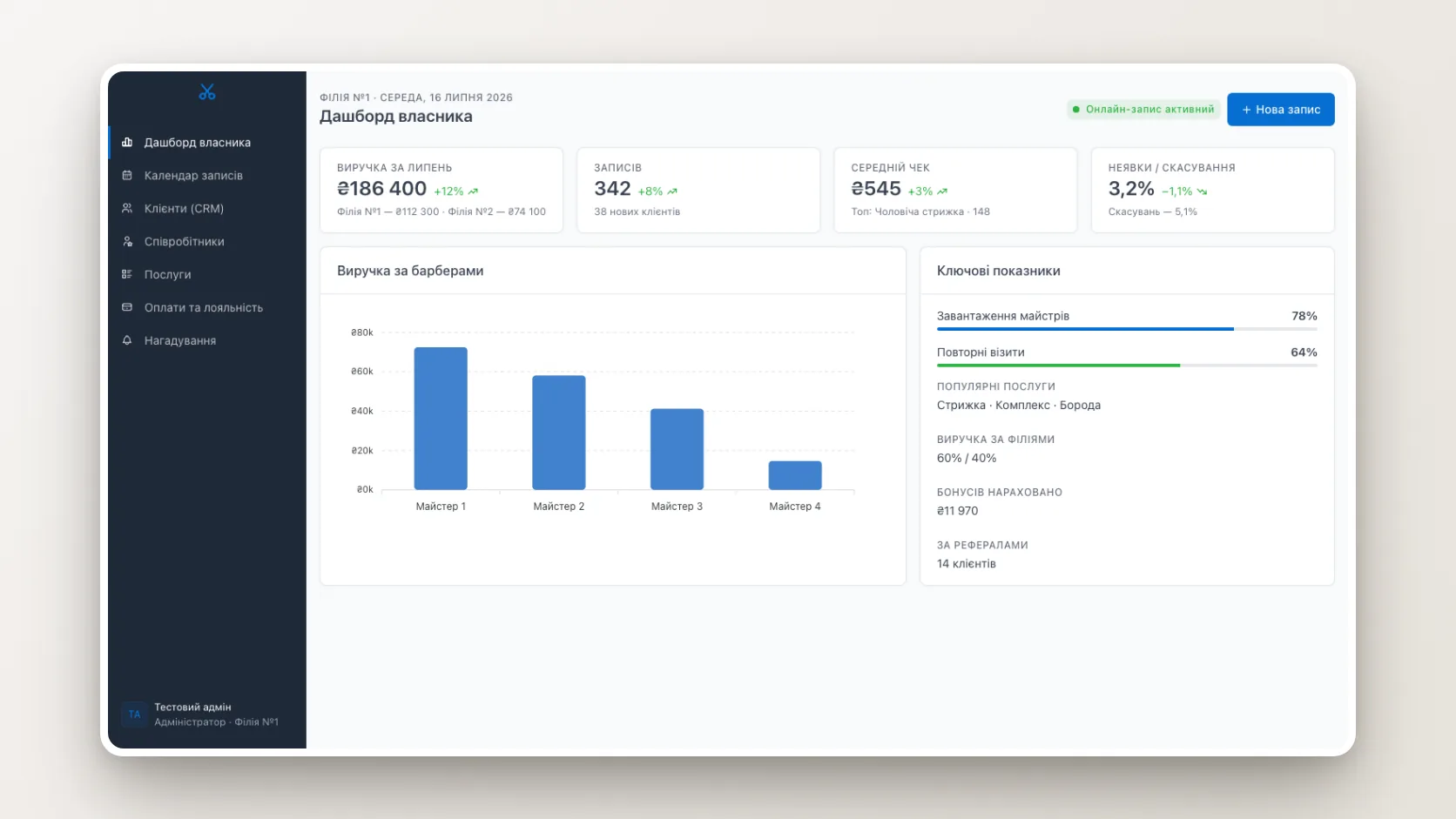Click the scissors logo icon in the sidebar

207,92
